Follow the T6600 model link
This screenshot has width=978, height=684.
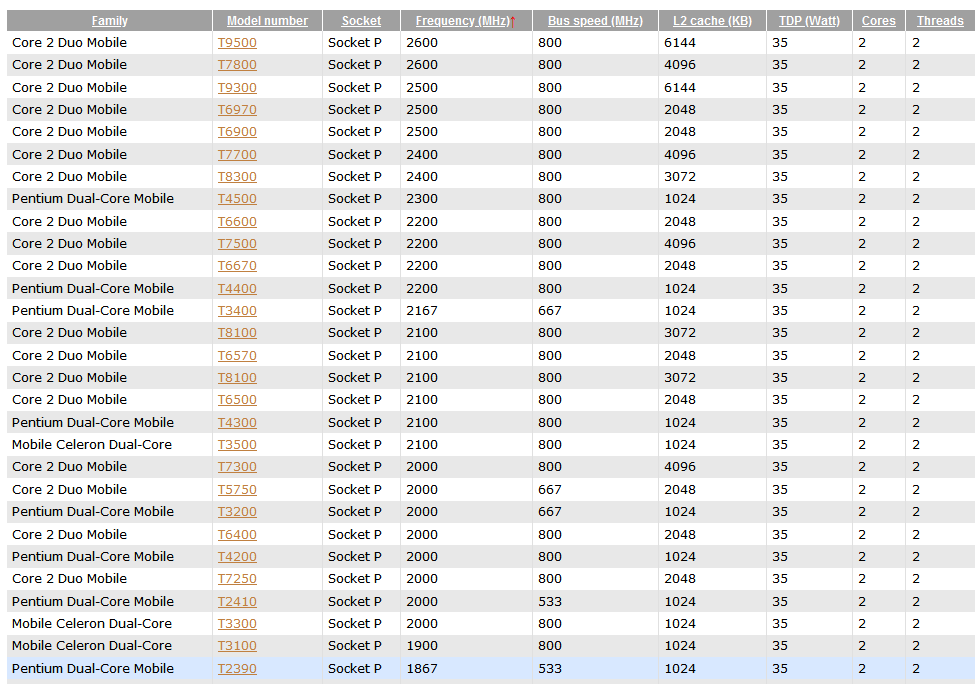pyautogui.click(x=237, y=221)
